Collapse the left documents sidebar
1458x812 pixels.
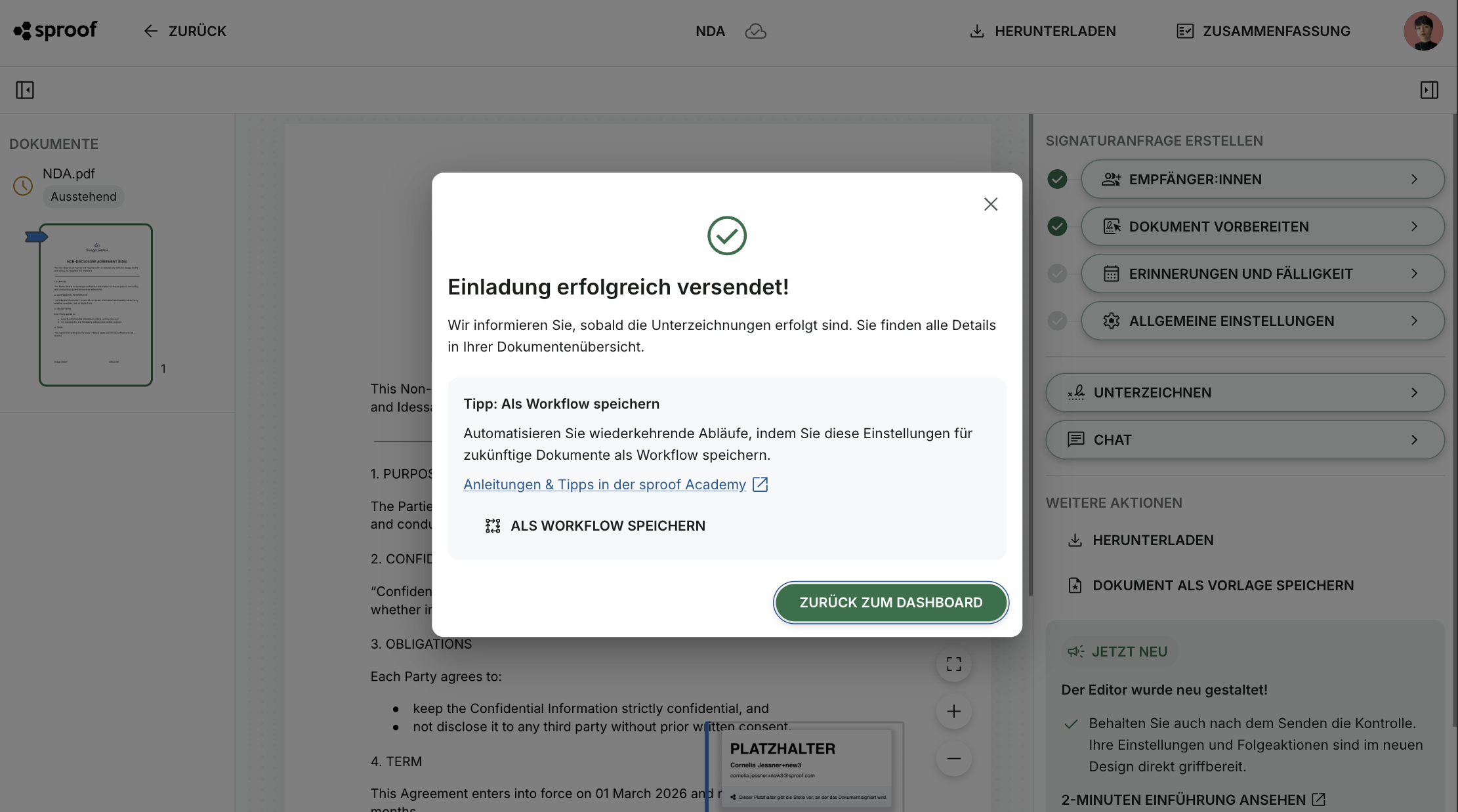click(x=25, y=90)
